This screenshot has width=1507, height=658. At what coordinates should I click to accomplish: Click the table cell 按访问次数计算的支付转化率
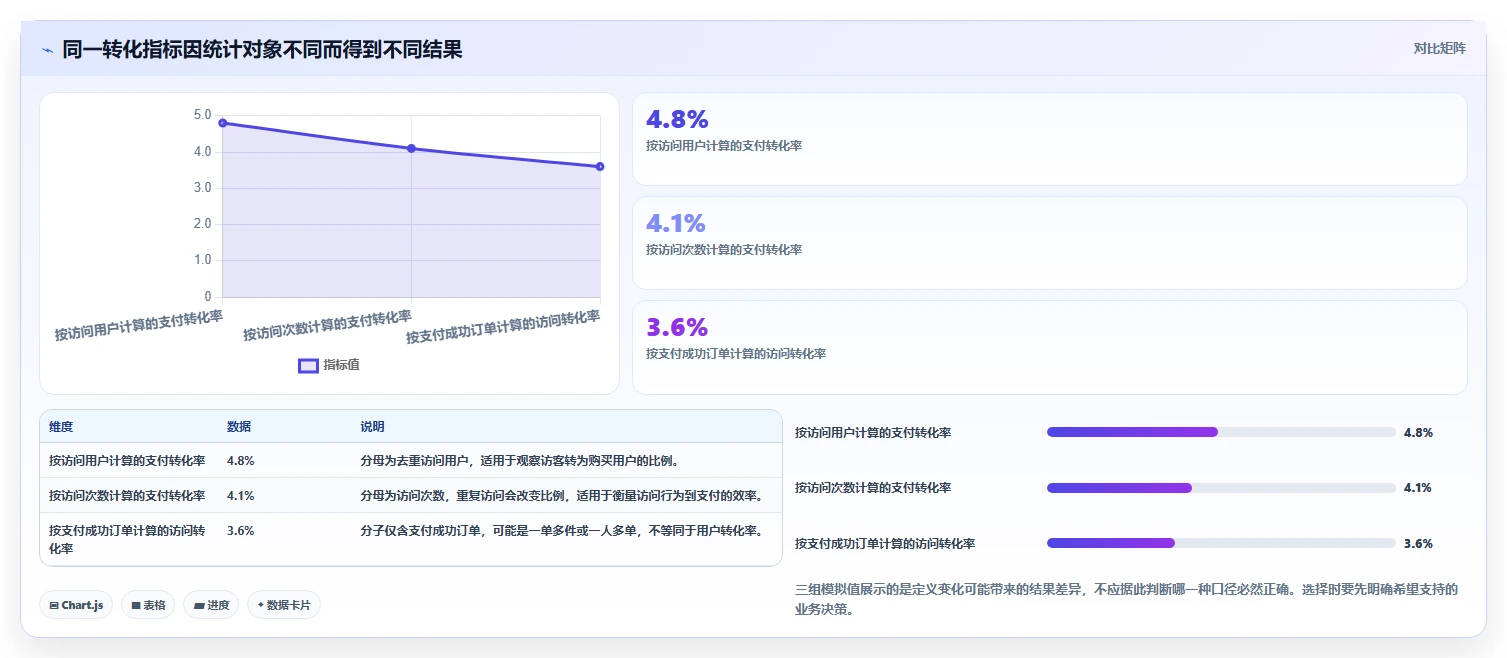pyautogui.click(x=127, y=496)
